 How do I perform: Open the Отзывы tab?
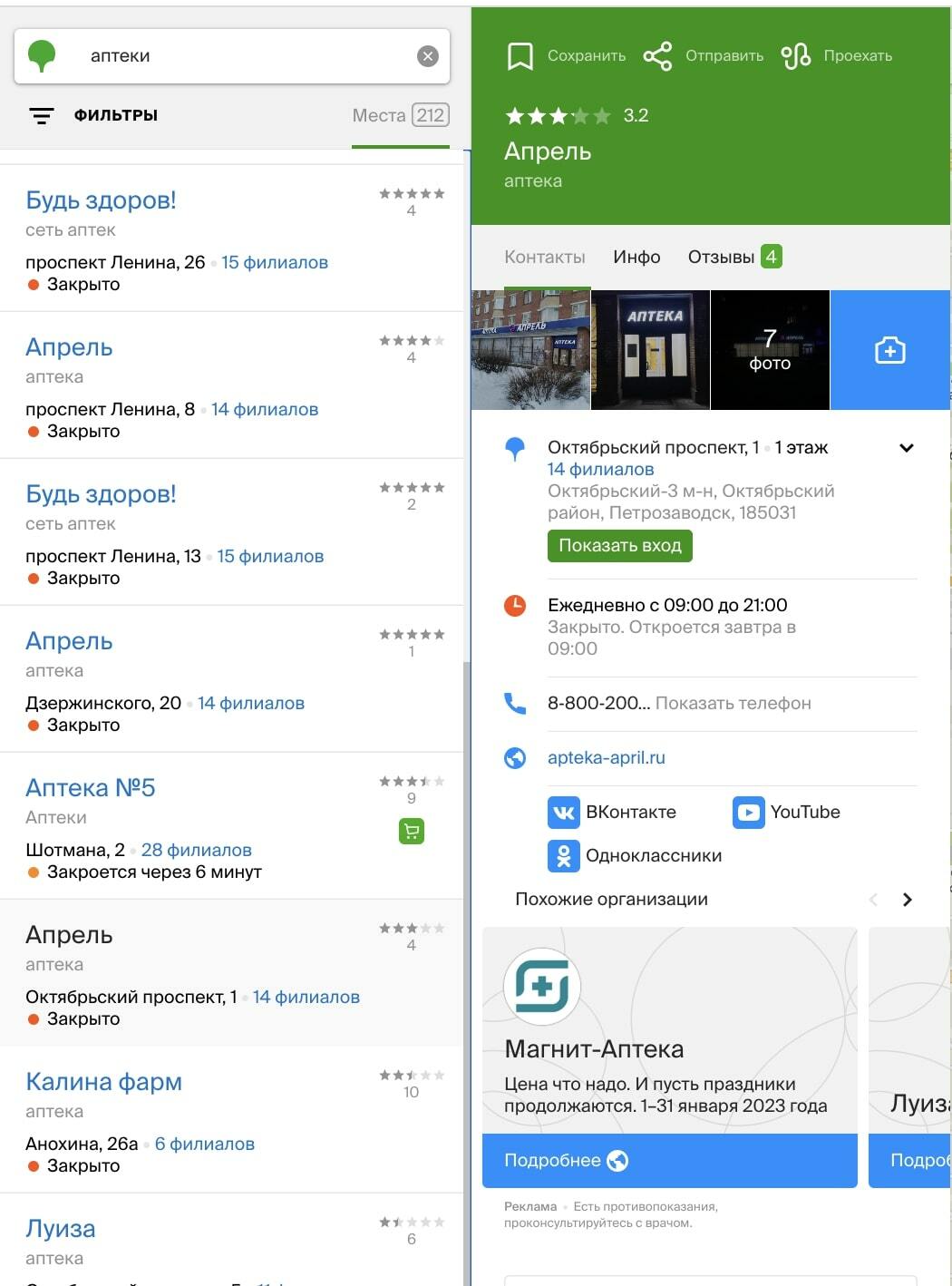pyautogui.click(x=734, y=257)
